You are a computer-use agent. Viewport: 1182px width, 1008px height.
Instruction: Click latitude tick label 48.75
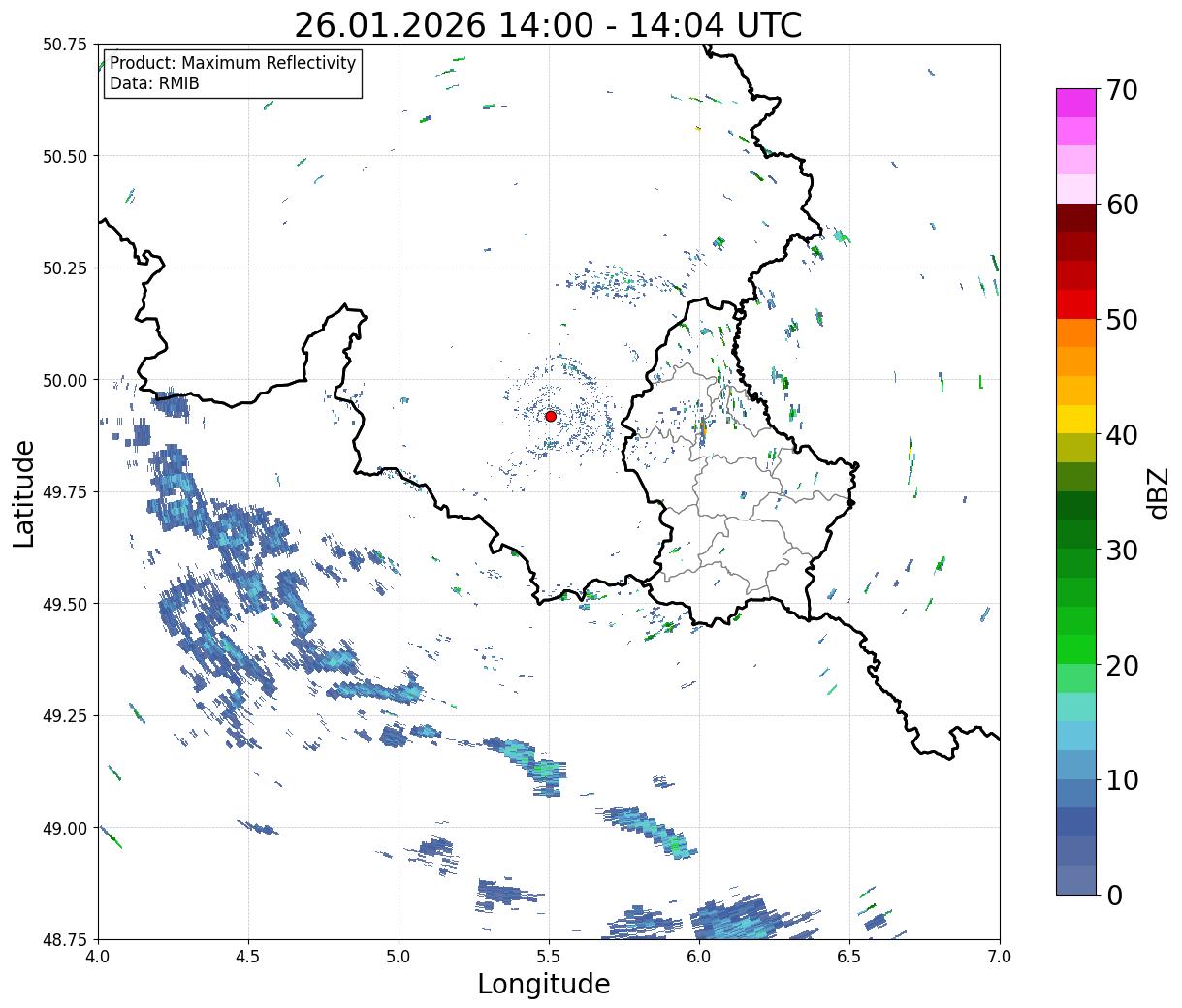click(65, 940)
